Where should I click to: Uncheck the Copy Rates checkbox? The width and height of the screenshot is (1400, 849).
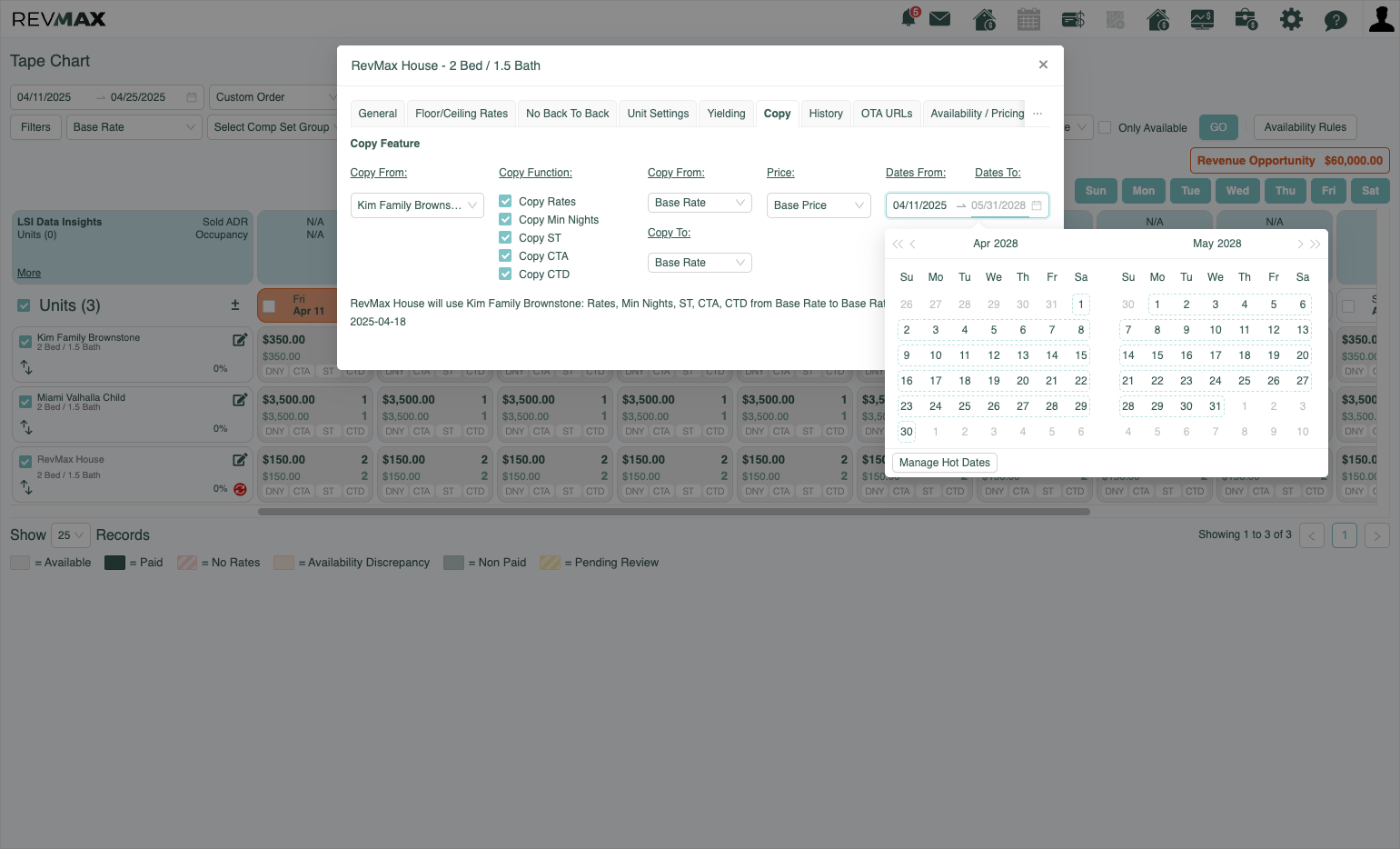505,201
